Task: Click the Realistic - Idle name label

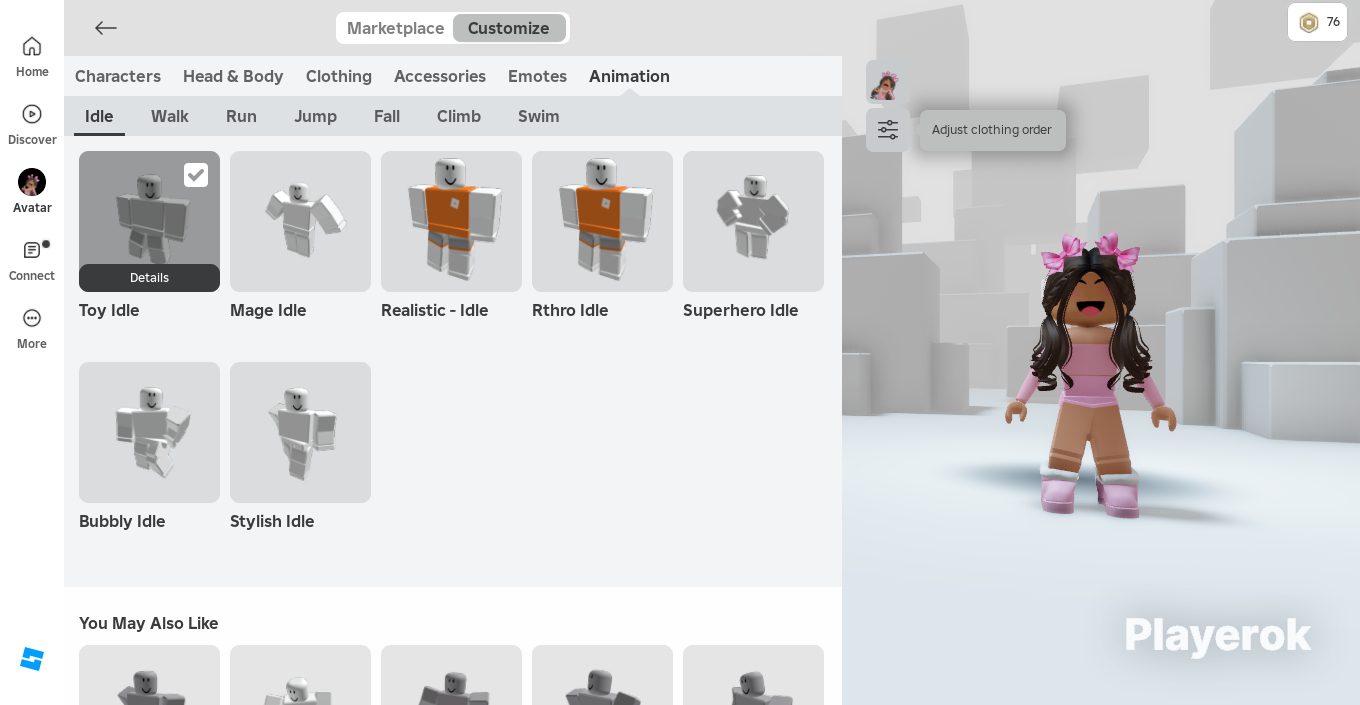Action: (x=435, y=310)
